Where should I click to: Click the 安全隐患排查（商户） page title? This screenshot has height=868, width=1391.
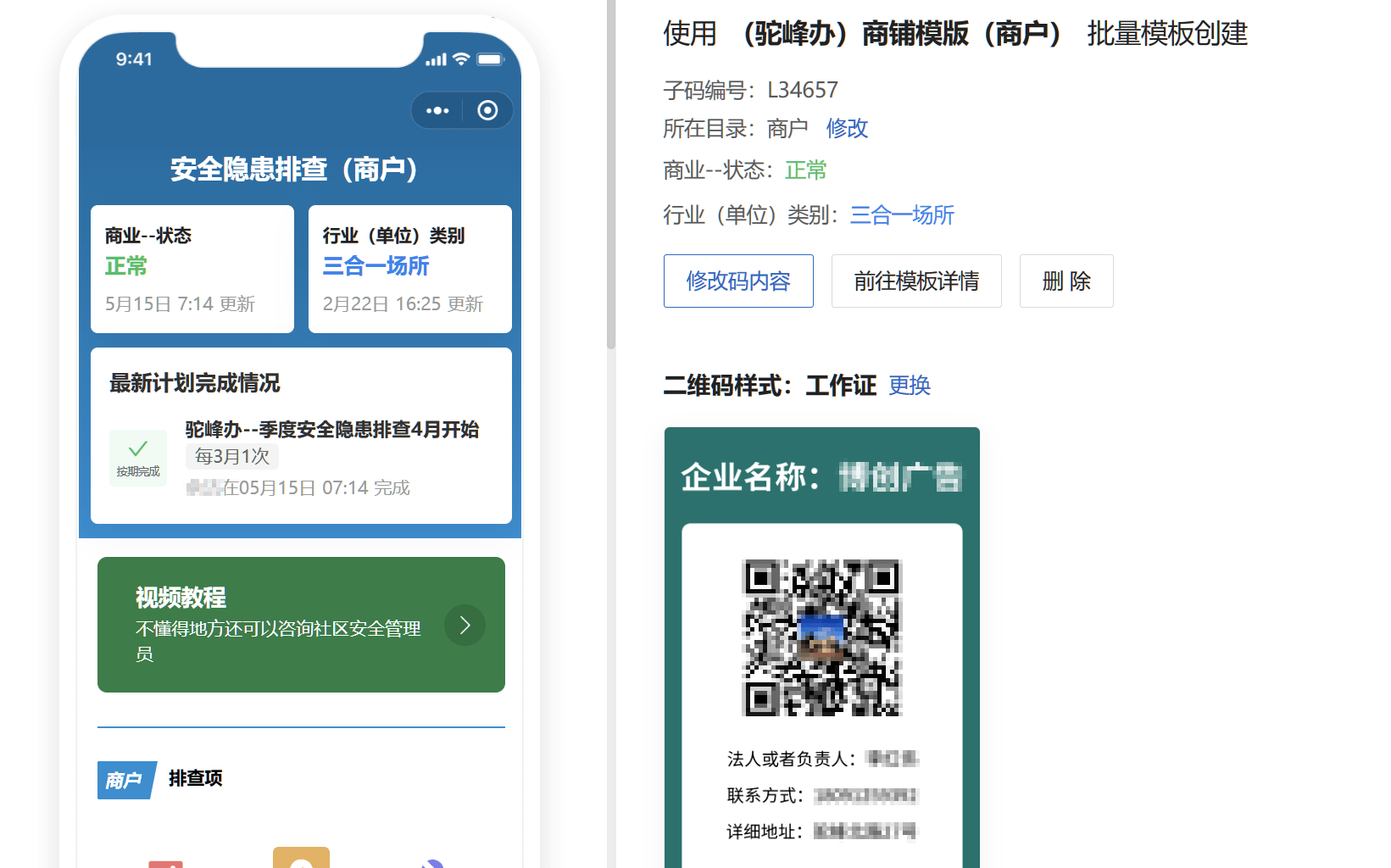tap(294, 170)
